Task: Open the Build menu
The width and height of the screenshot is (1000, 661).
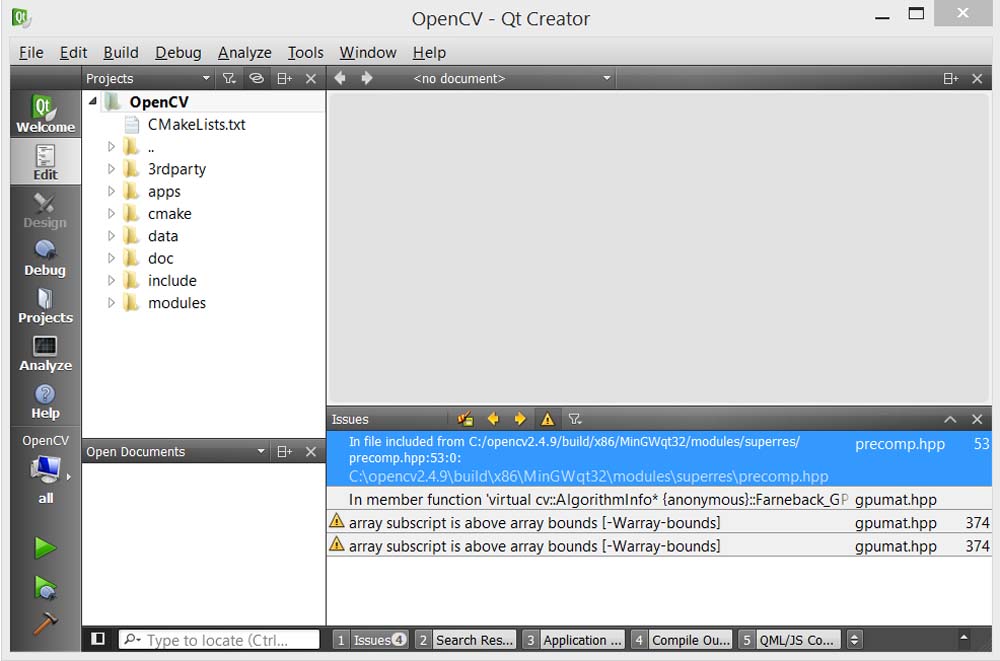Action: click(x=121, y=53)
